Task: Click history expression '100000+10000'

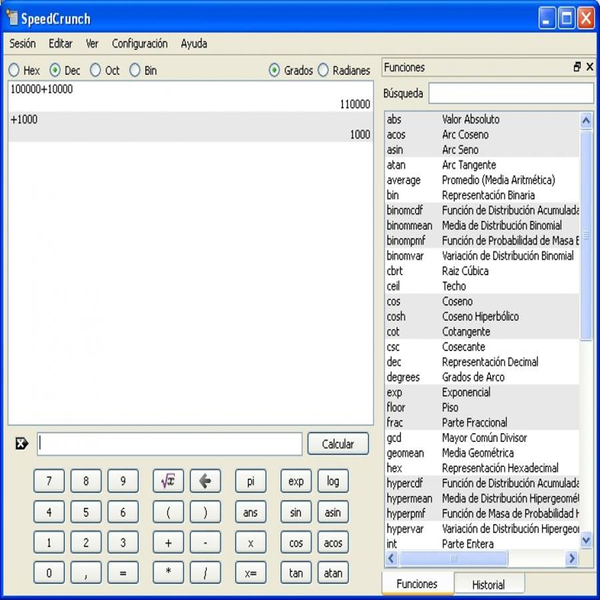Action: [41, 89]
